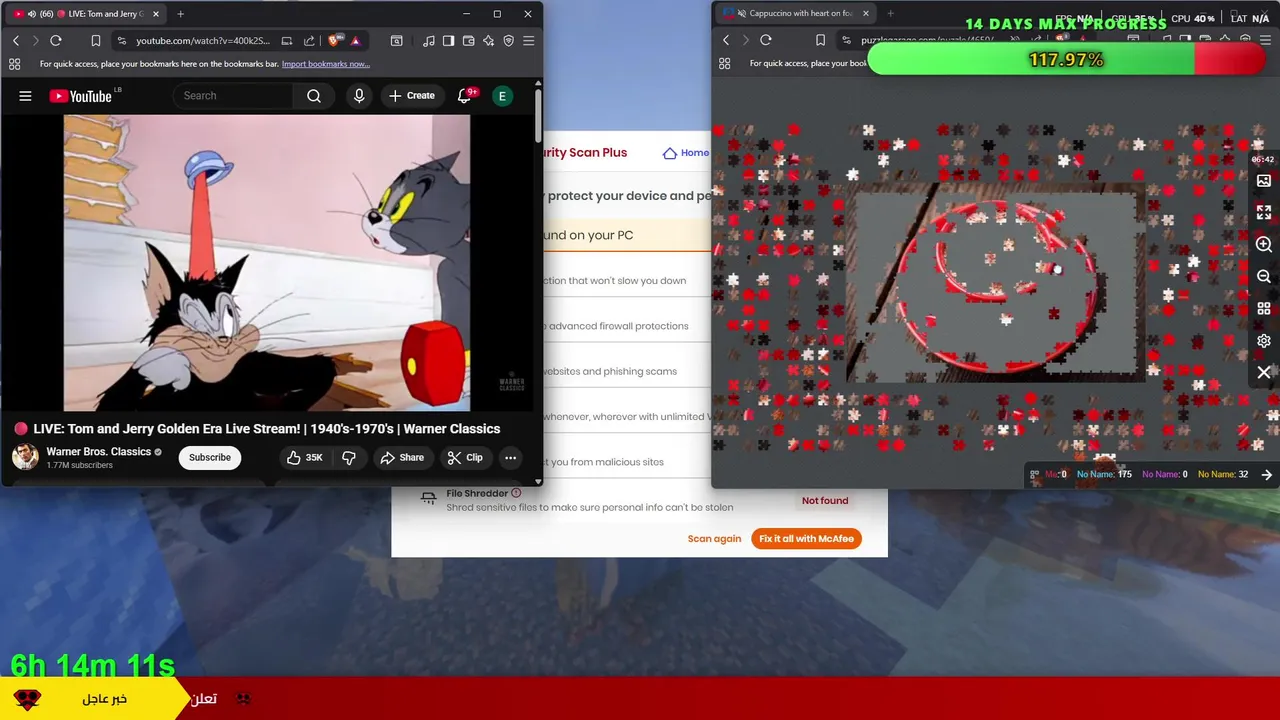Close the puzzle side toolbar
The image size is (1280, 720).
[x=1264, y=372]
